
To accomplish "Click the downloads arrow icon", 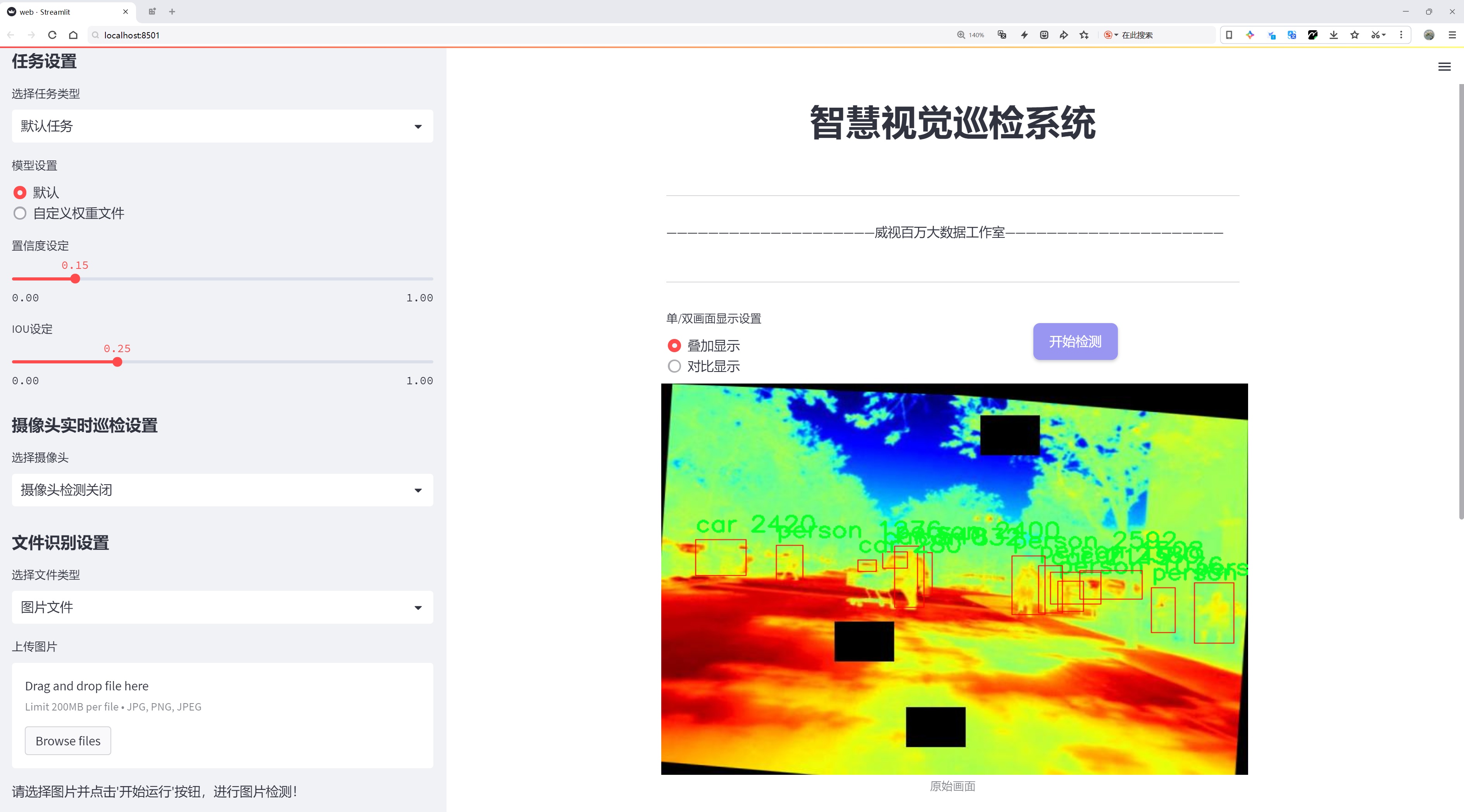I will coord(1333,35).
